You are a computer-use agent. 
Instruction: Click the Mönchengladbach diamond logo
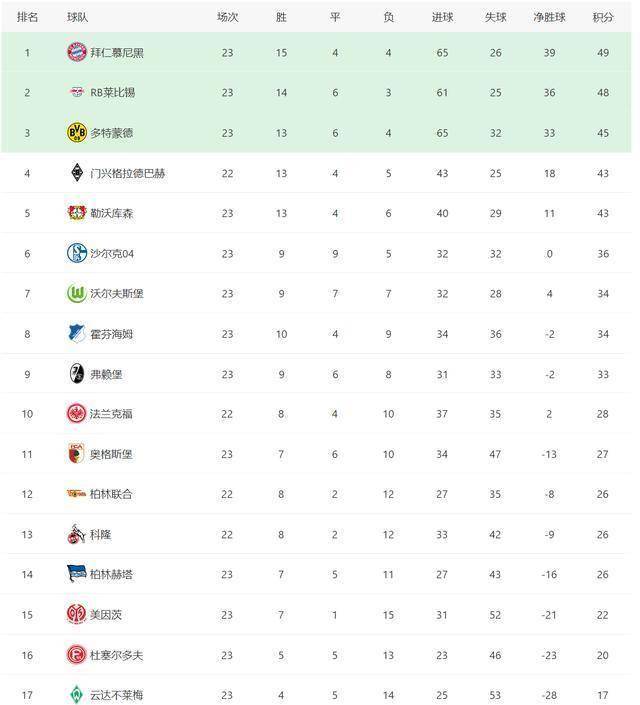[77, 173]
